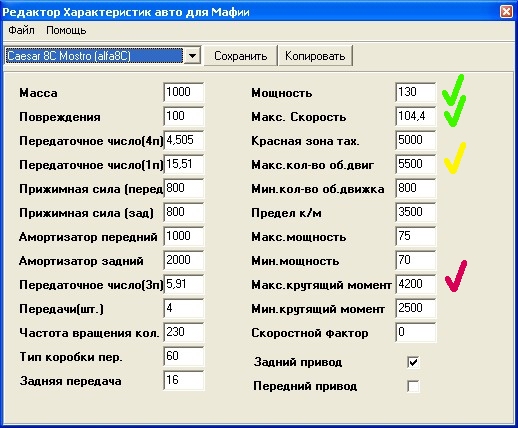This screenshot has width=518, height=428.
Task: Click the Задняя передача input field
Action: pyautogui.click(x=184, y=380)
